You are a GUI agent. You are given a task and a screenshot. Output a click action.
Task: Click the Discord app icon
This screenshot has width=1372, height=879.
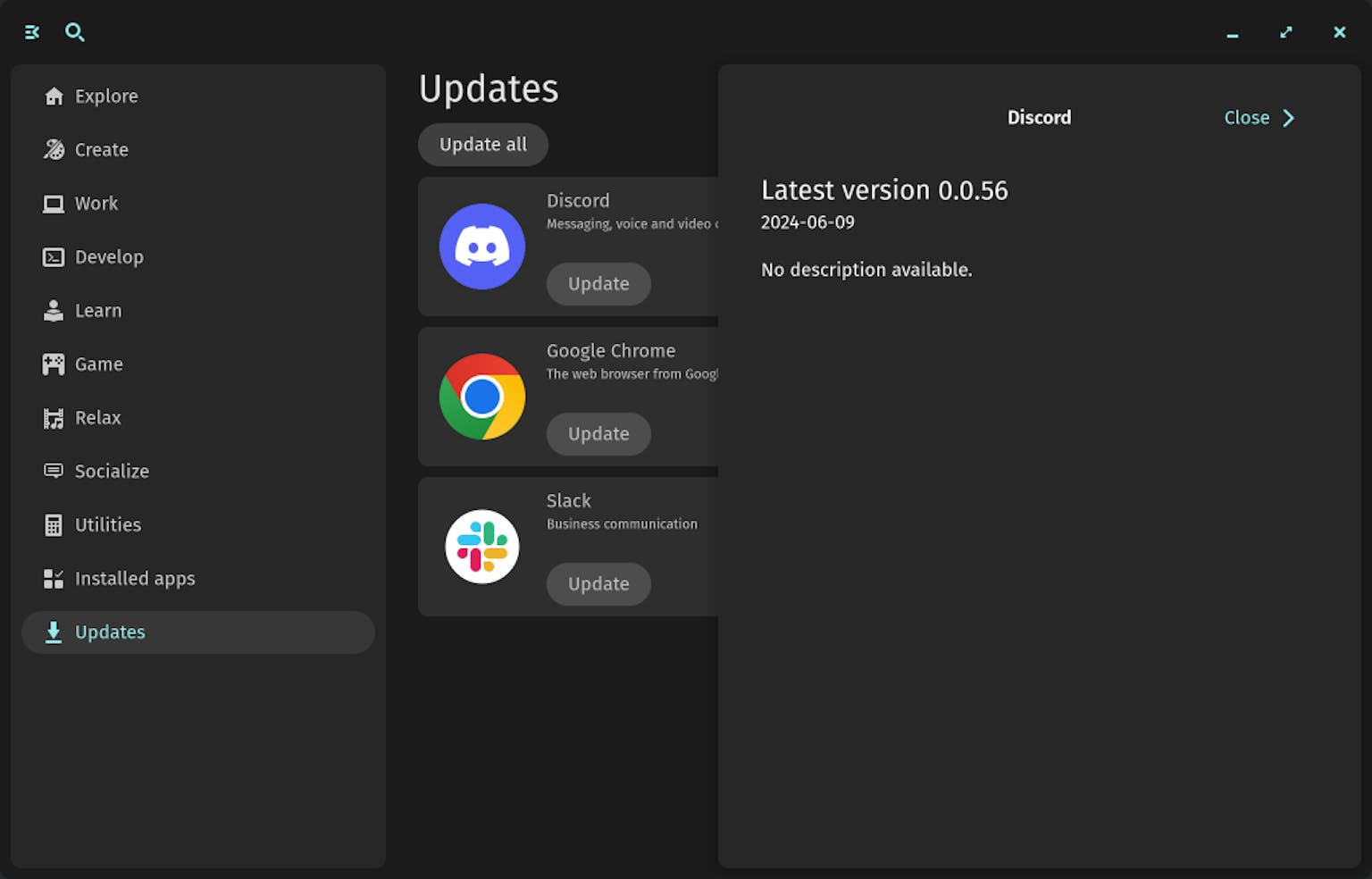pyautogui.click(x=482, y=247)
